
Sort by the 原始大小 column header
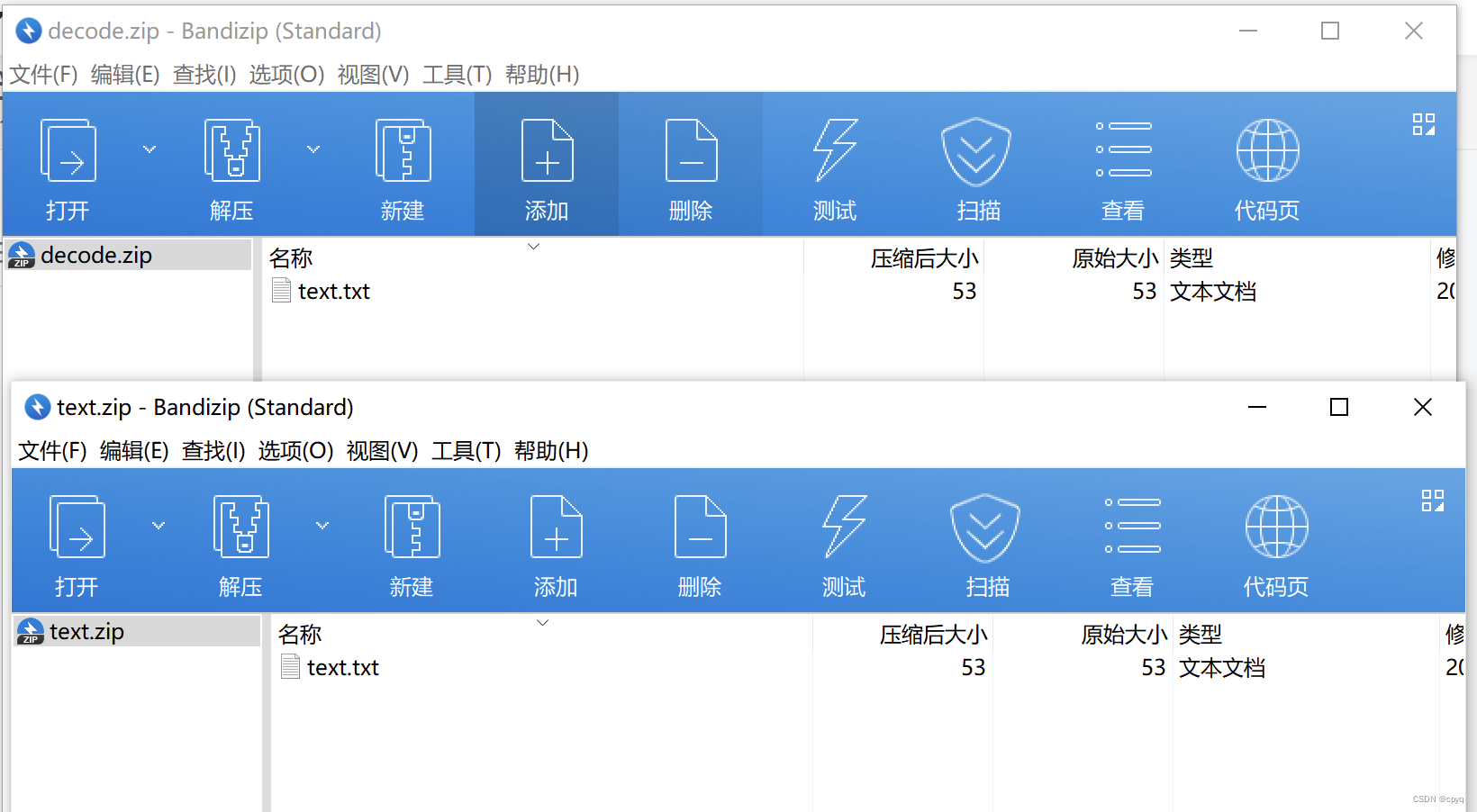pos(1115,257)
